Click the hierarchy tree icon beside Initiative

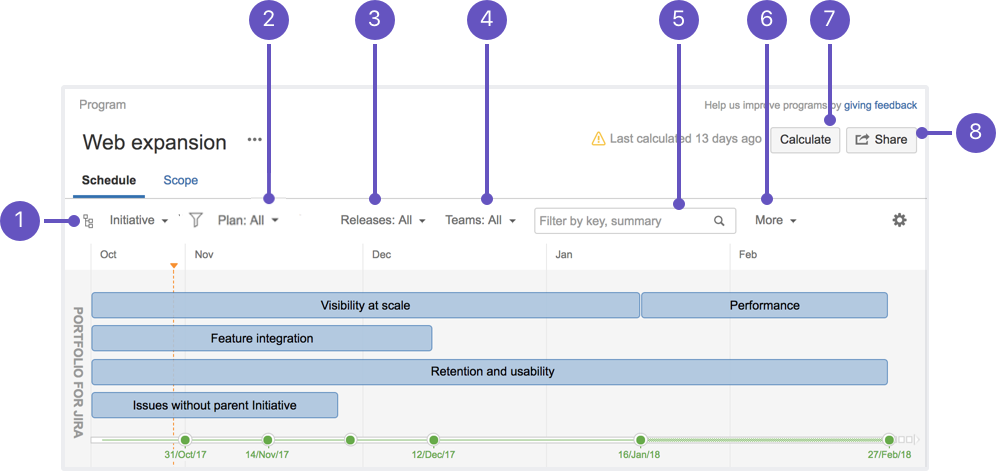point(88,221)
